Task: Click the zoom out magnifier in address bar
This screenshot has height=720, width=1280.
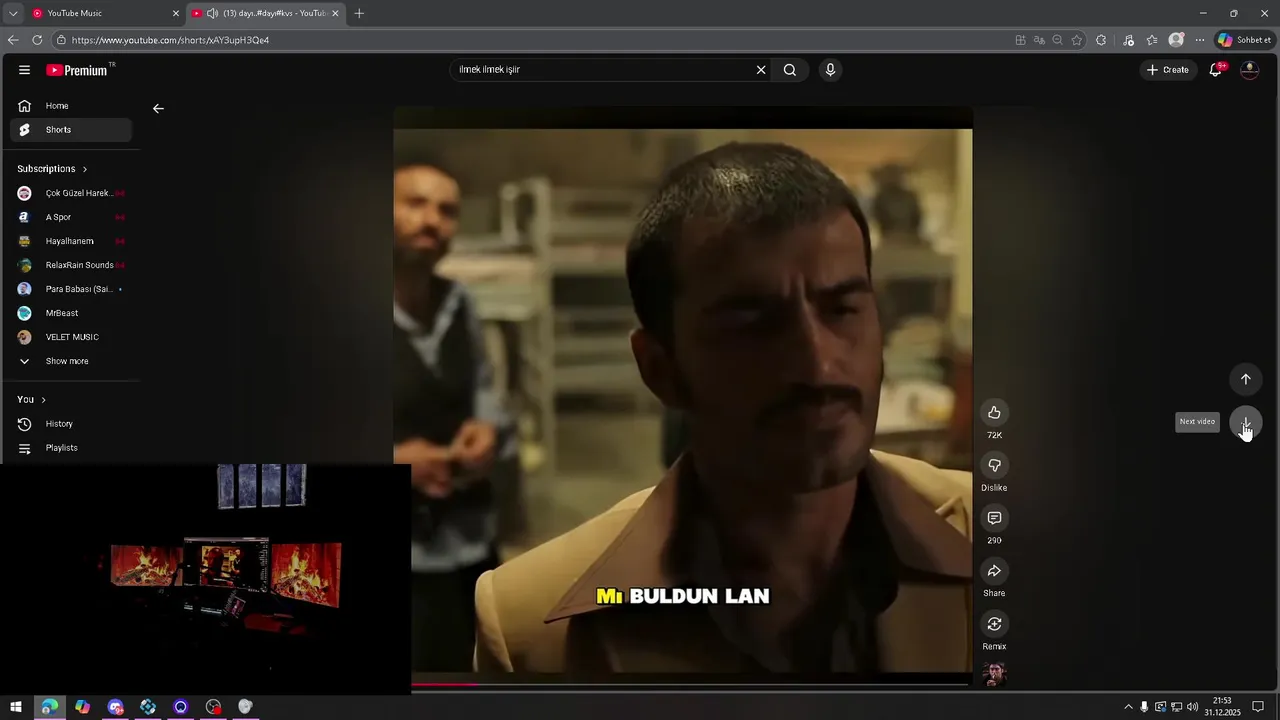Action: pos(1058,40)
